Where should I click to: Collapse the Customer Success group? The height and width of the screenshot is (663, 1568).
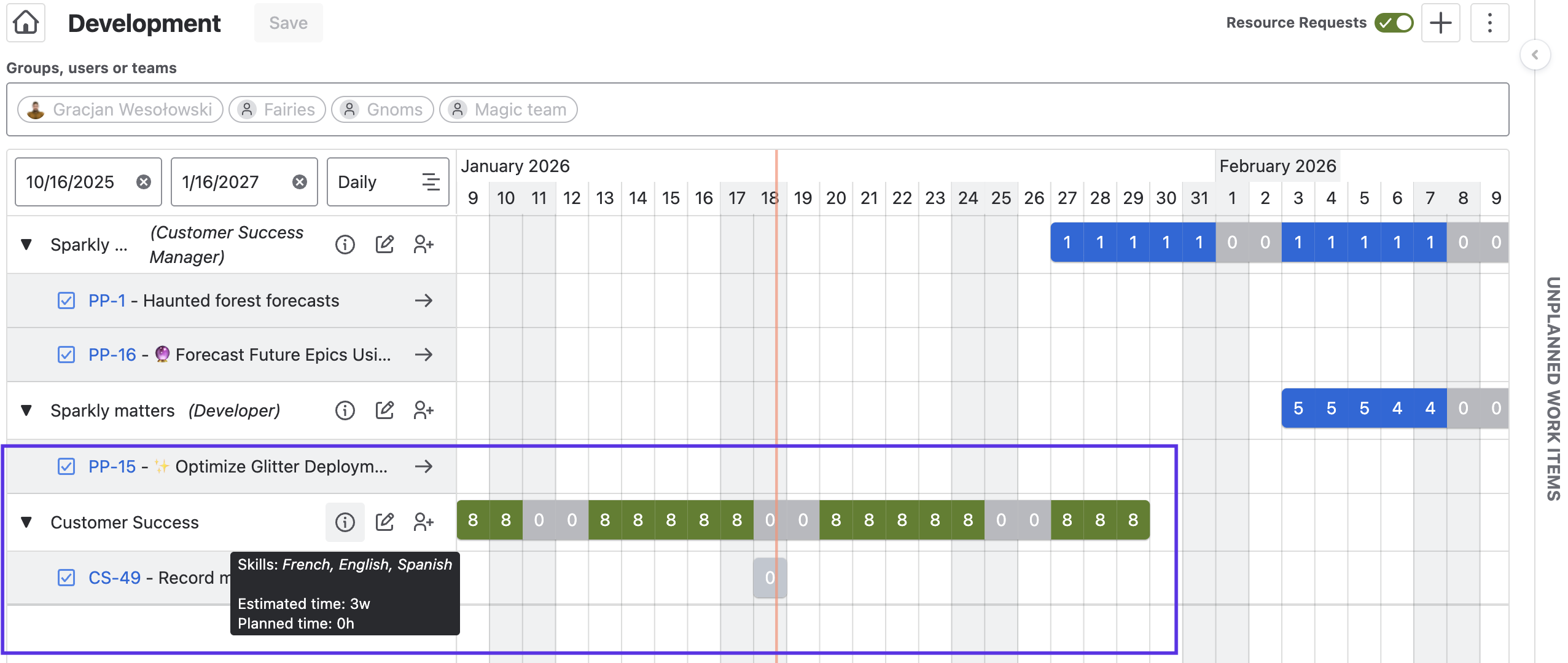[x=26, y=522]
